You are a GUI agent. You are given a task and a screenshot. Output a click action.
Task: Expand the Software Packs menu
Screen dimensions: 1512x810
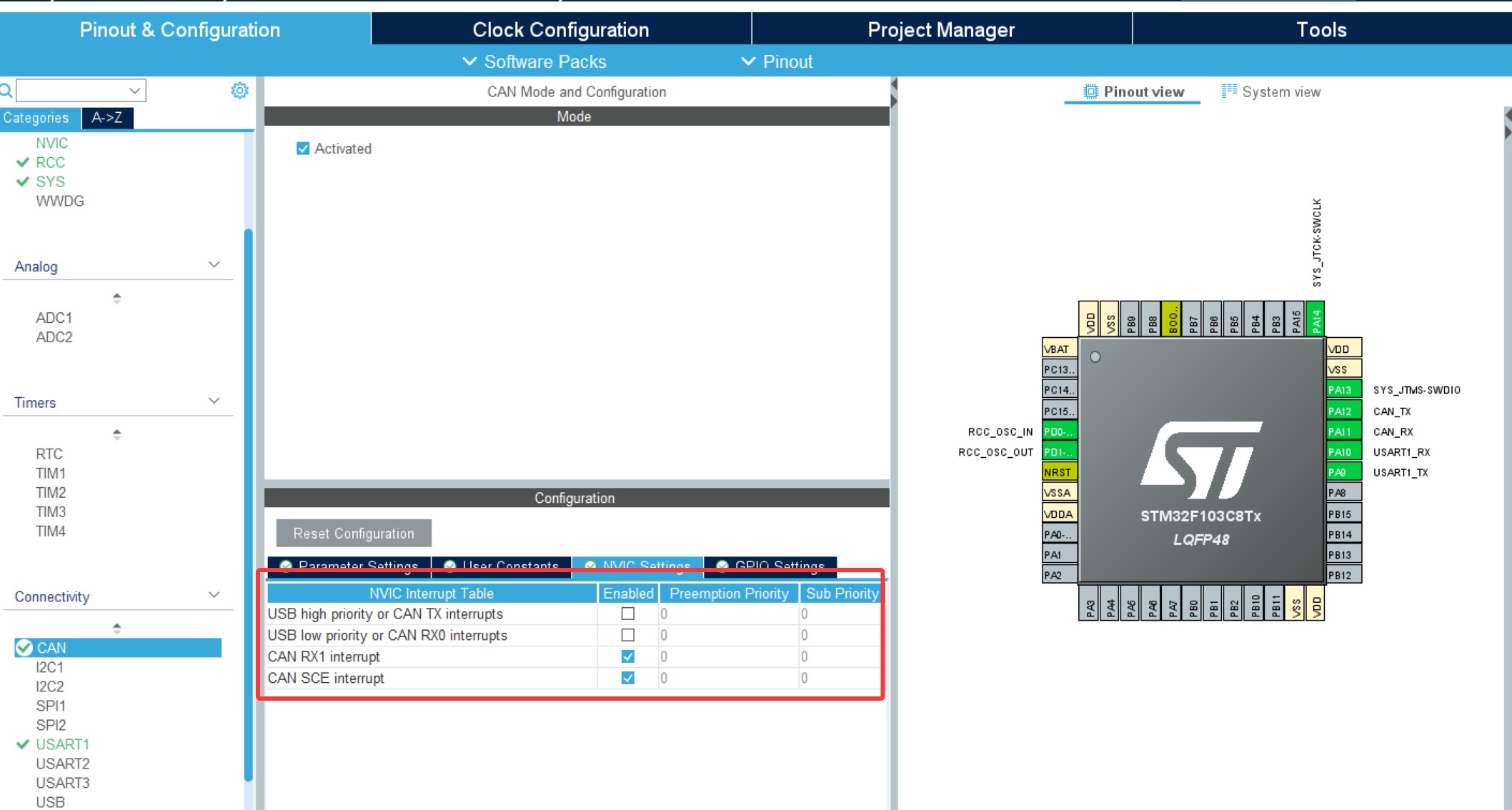(x=534, y=61)
